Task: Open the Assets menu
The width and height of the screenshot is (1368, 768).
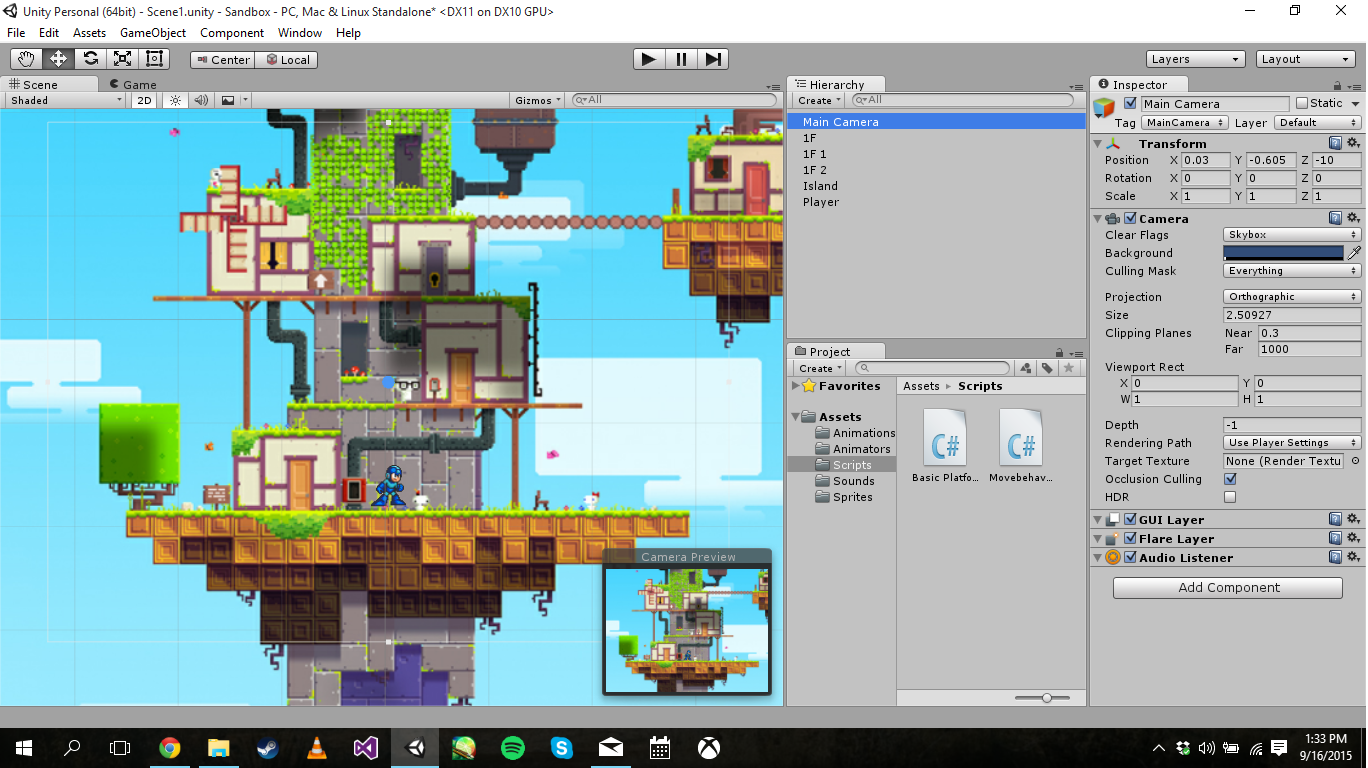Action: point(89,32)
